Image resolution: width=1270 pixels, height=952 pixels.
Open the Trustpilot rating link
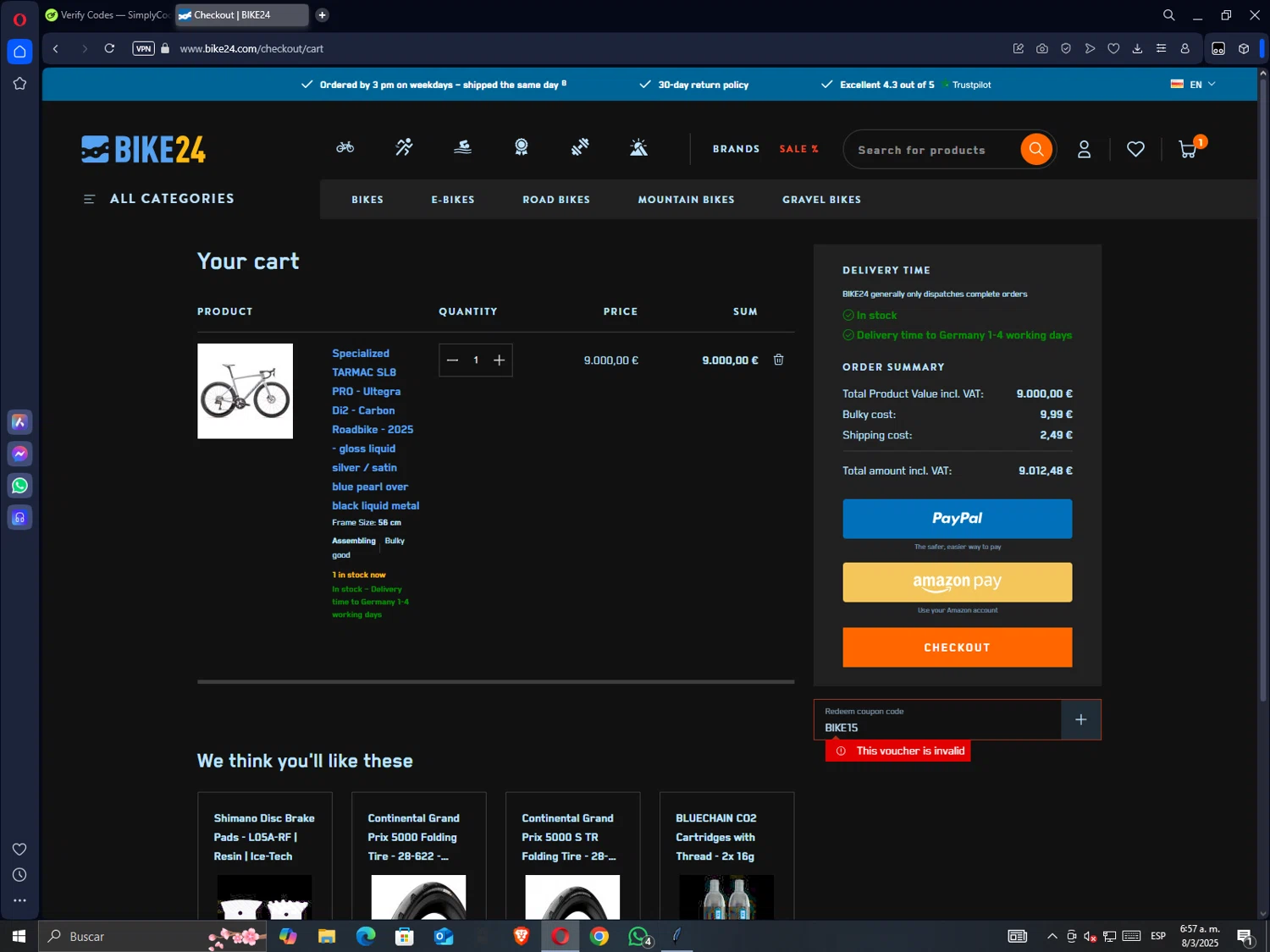(x=966, y=85)
